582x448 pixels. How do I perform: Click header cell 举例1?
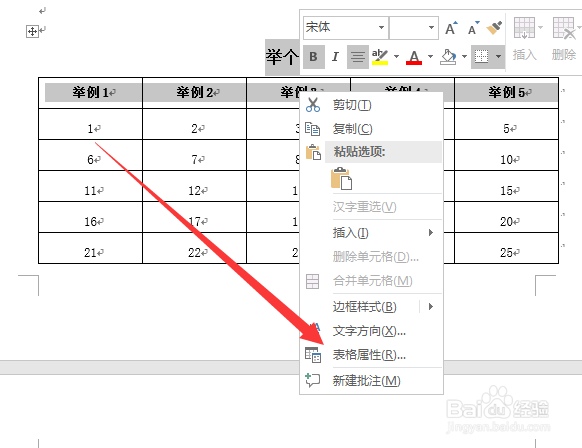pyautogui.click(x=91, y=93)
